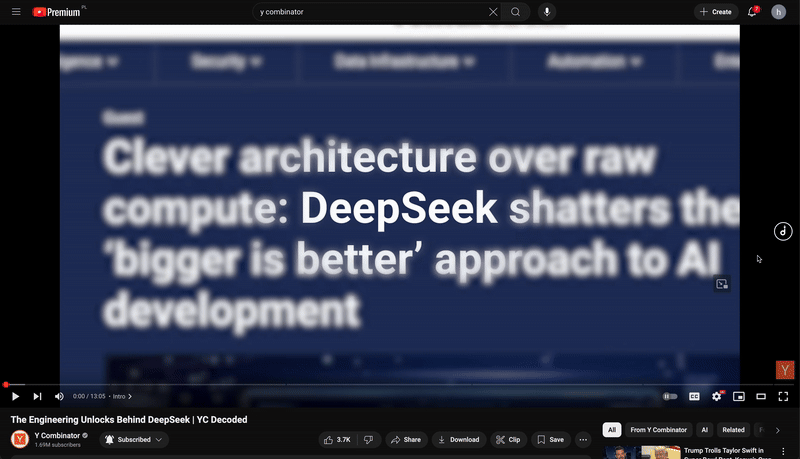
Task: Play the video
Action: pos(15,396)
